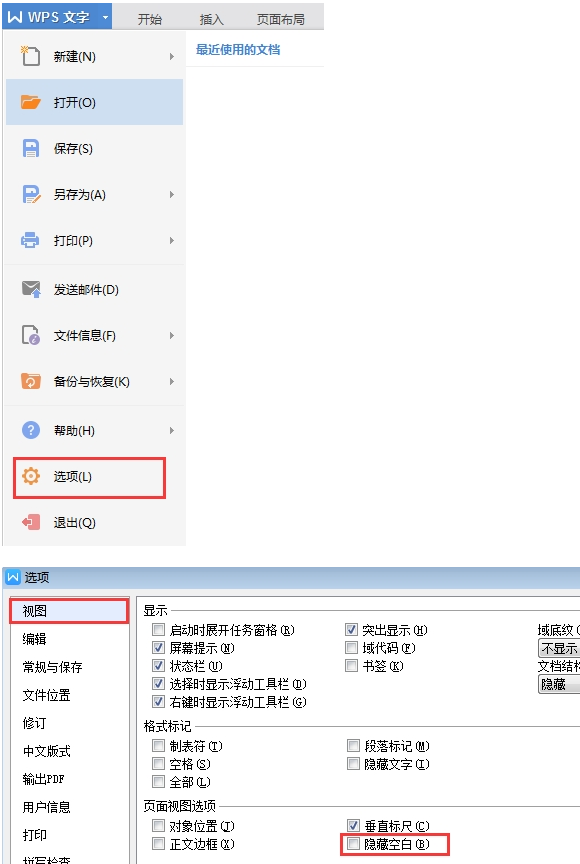580x864 pixels.
Task: Click the Send Mail envelope icon
Action: pos(31,289)
